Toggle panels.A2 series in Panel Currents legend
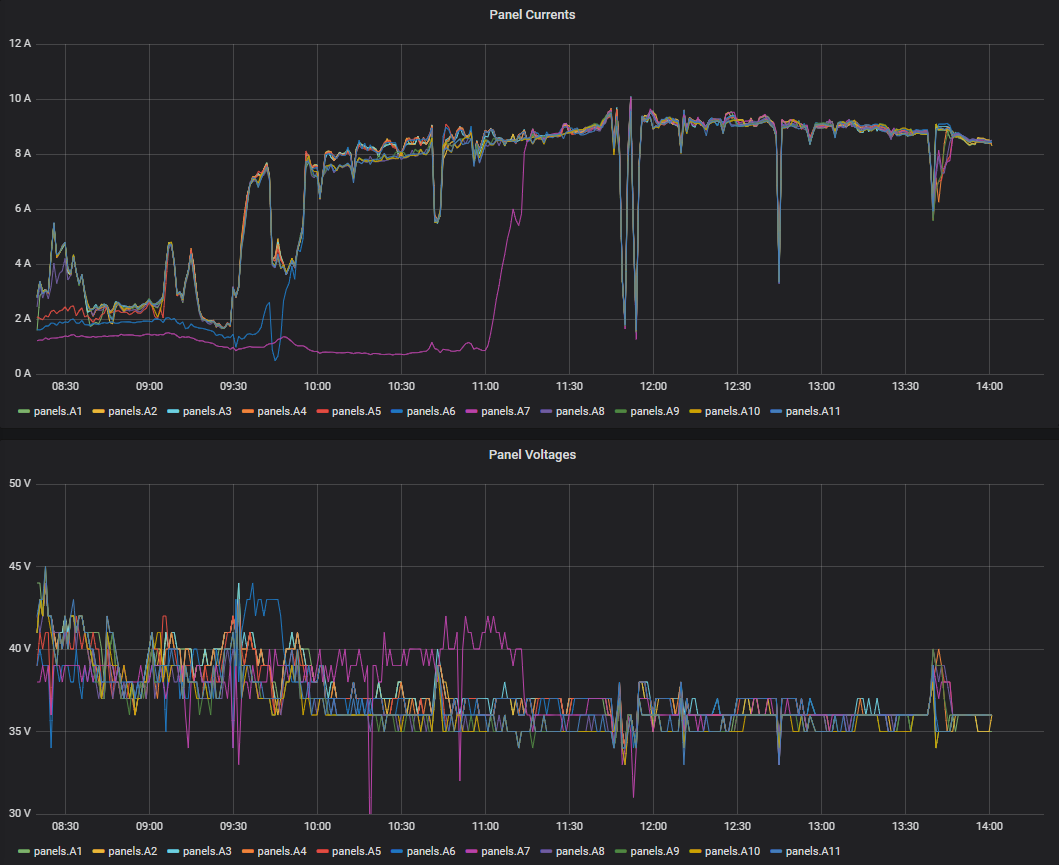 click(x=133, y=411)
